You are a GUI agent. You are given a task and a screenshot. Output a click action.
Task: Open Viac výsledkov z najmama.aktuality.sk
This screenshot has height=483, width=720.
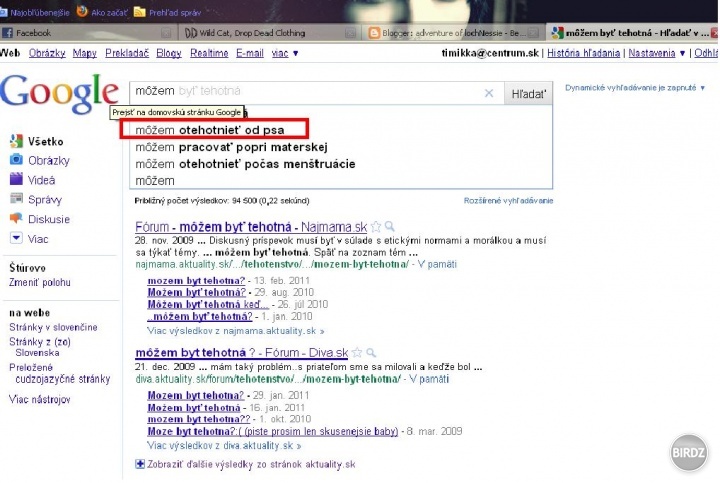236,331
